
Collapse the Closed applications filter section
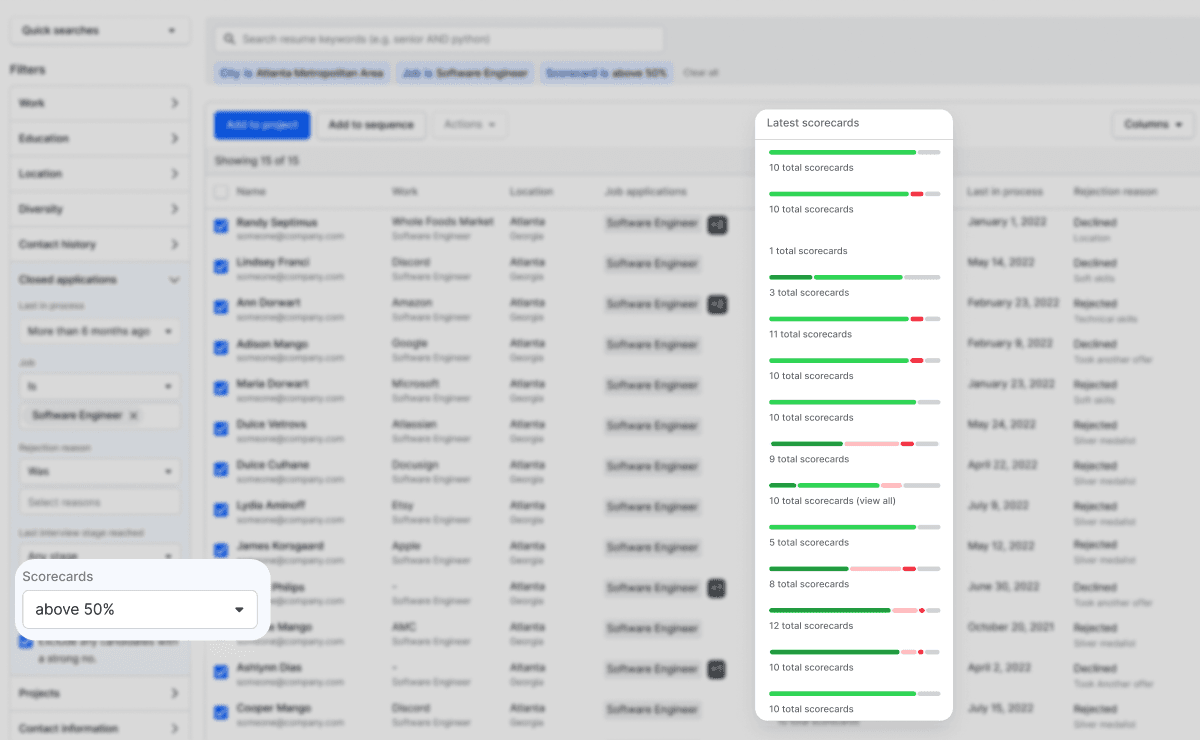pyautogui.click(x=99, y=279)
